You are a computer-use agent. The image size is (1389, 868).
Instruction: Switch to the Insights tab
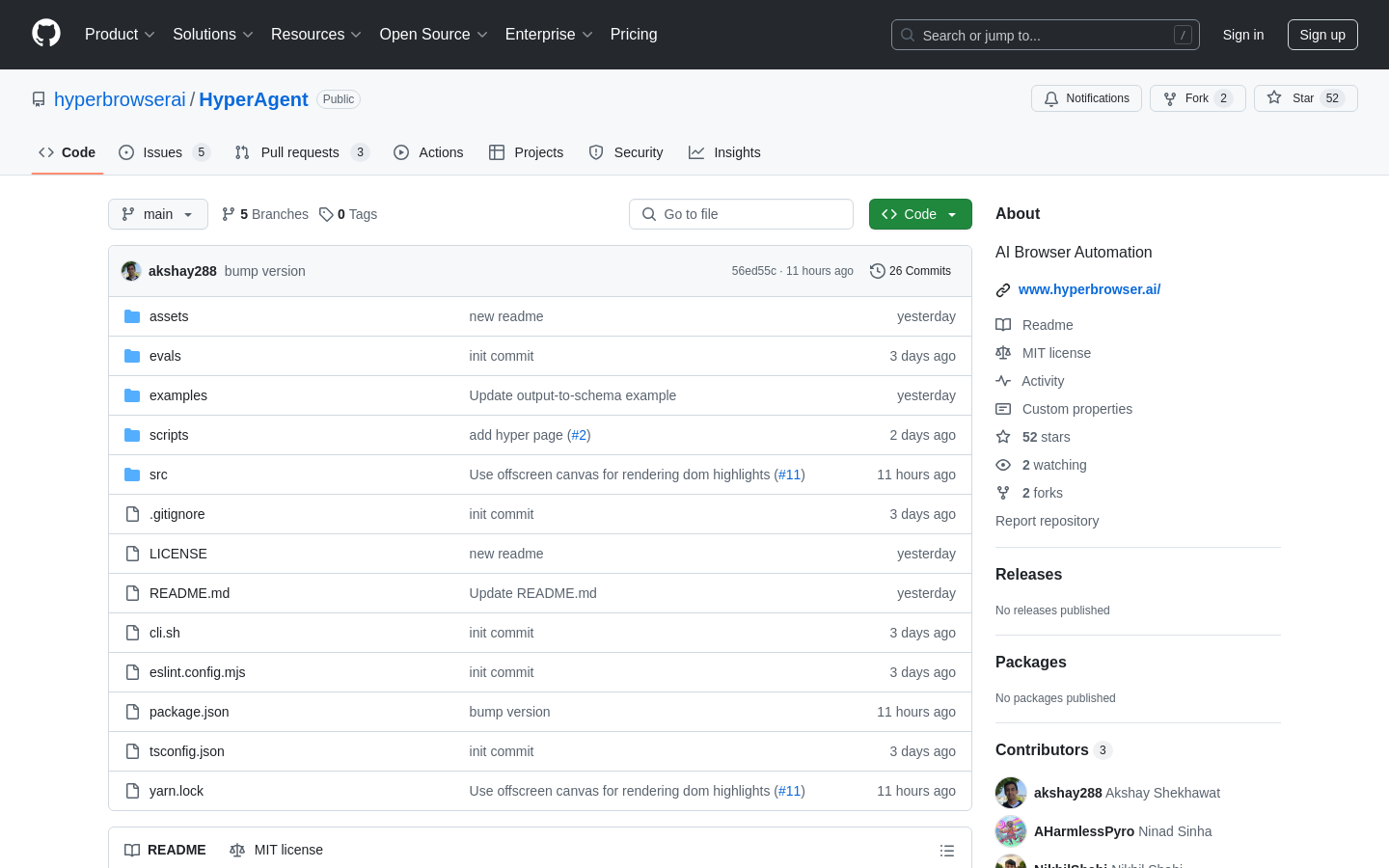(x=724, y=152)
